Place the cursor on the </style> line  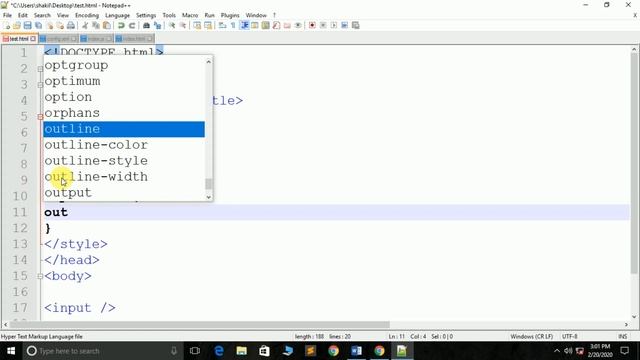[76, 244]
